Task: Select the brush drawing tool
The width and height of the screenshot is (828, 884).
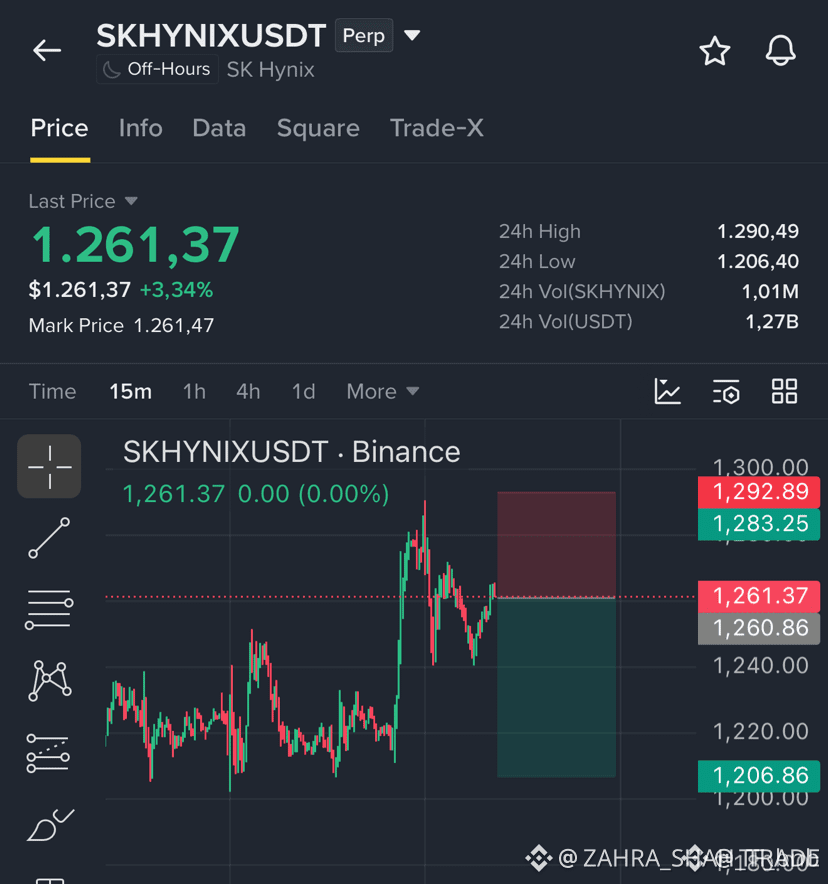Action: (50, 825)
